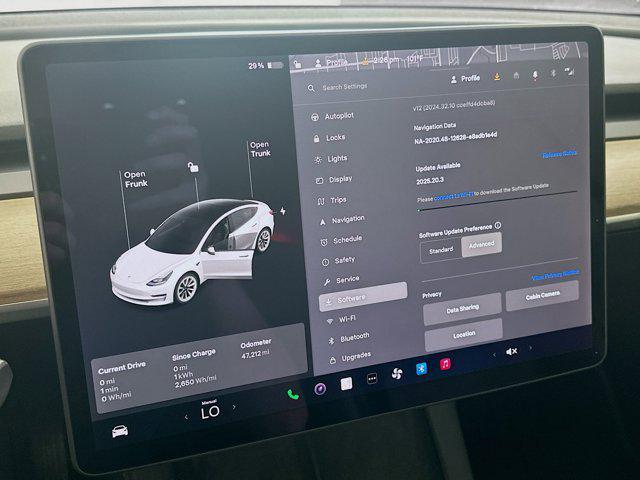640x480 pixels.
Task: Unmute via the muted speaker icon
Action: point(511,351)
